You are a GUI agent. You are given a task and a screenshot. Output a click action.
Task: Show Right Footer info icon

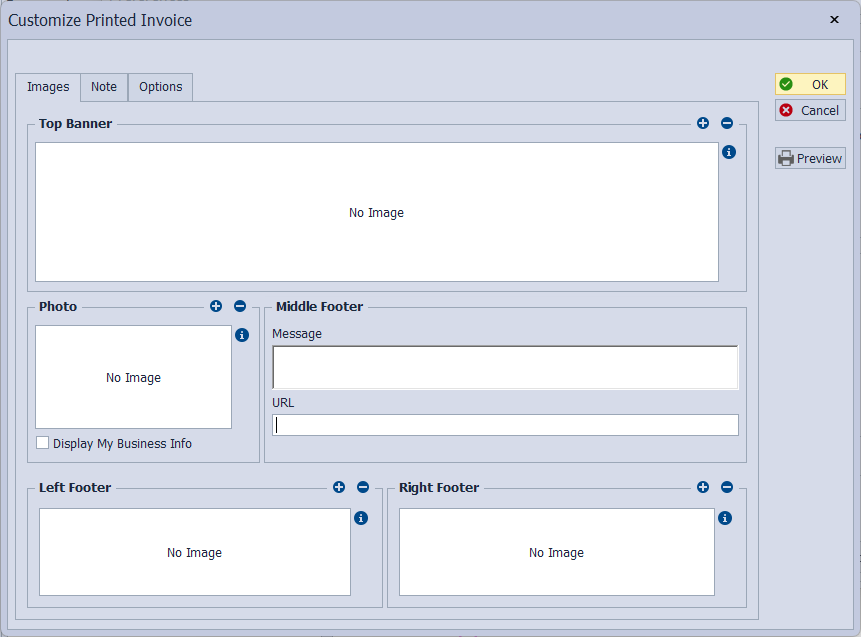[x=725, y=518]
